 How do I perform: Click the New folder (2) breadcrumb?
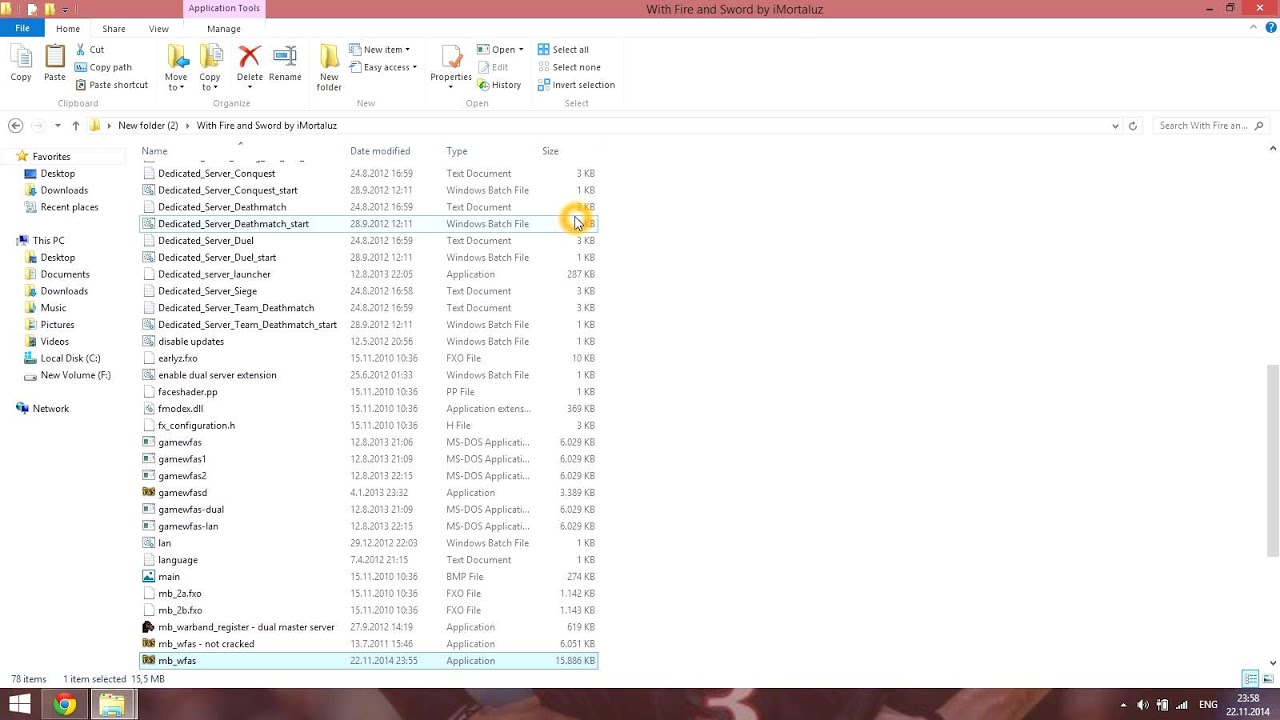(x=148, y=126)
